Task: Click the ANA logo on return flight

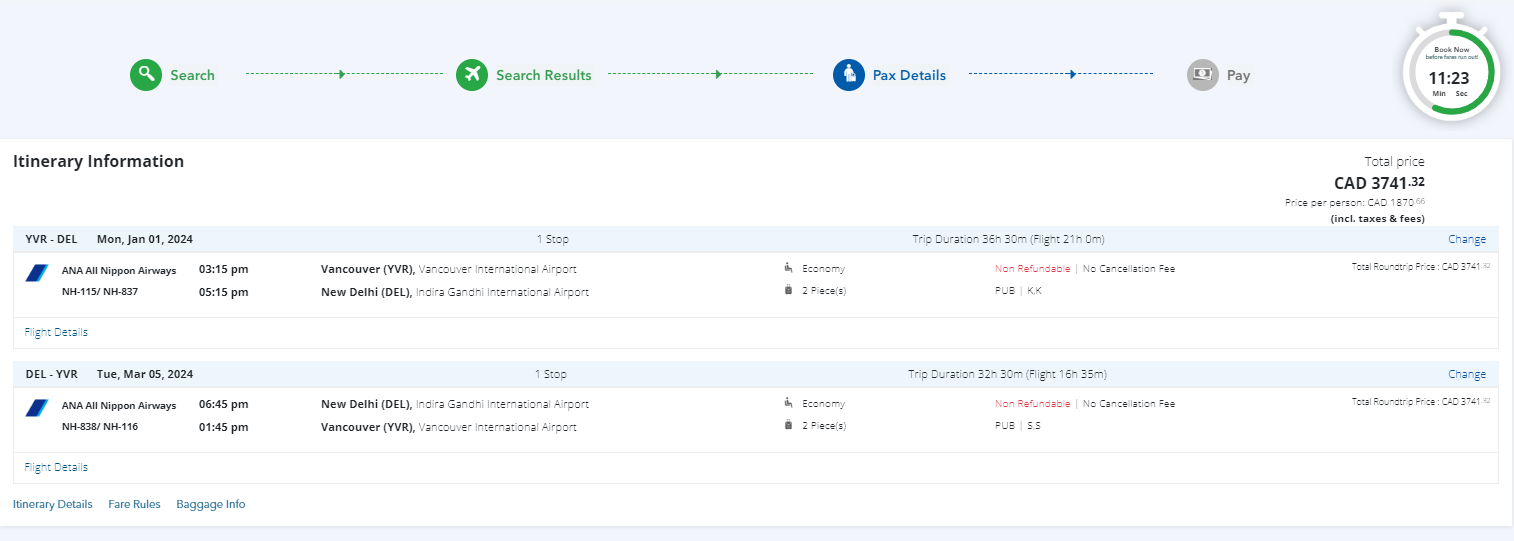Action: point(37,408)
